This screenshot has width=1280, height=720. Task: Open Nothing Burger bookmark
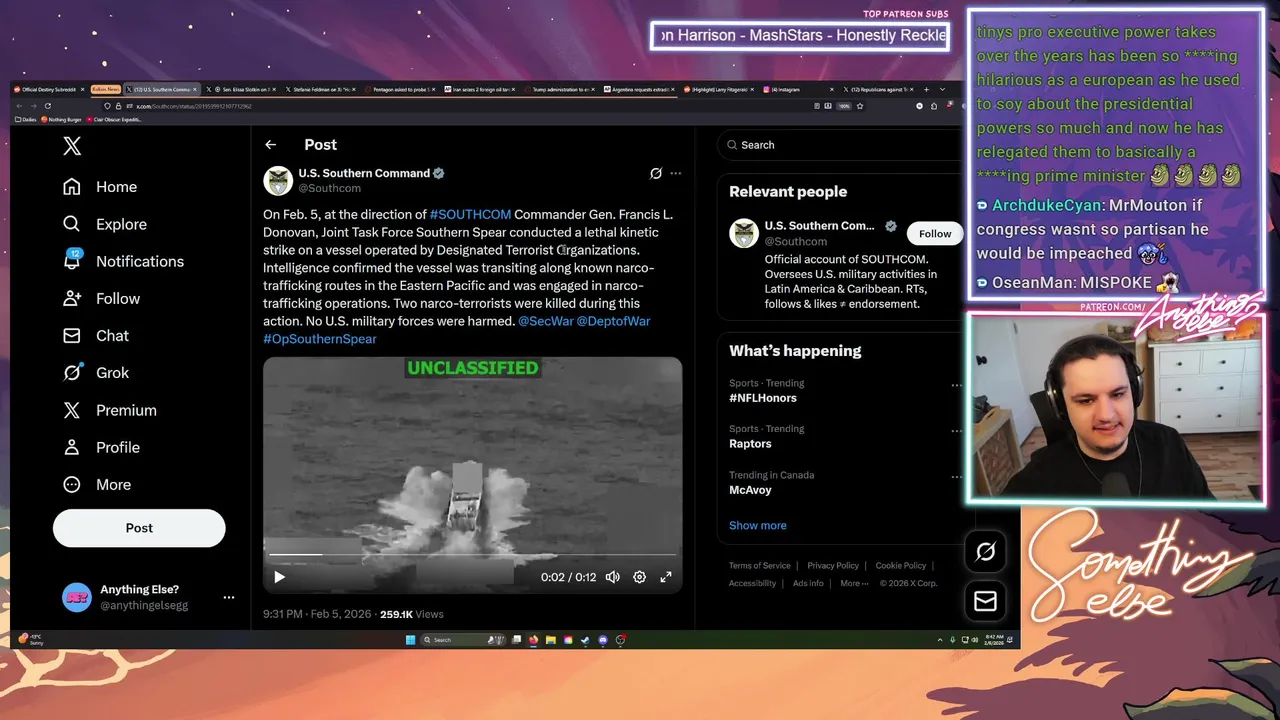click(x=62, y=120)
